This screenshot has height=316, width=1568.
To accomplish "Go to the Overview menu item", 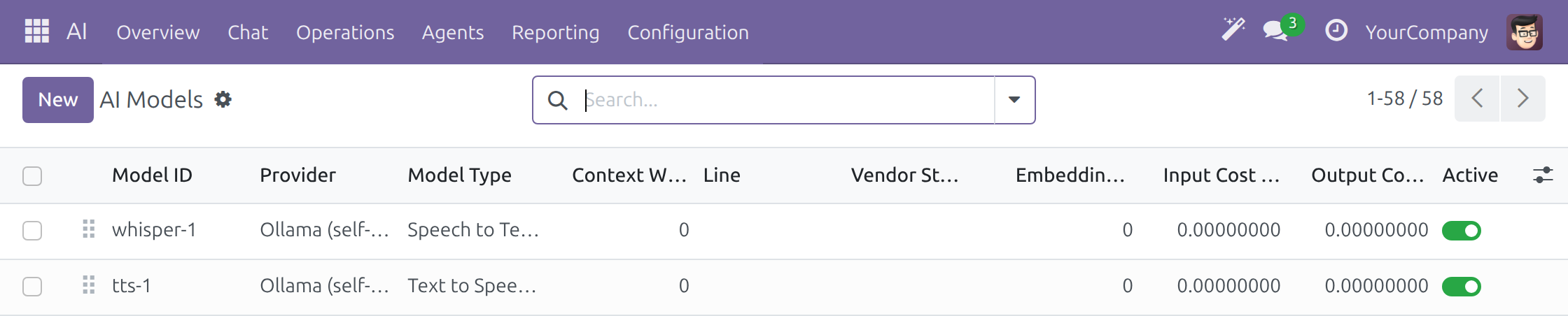I will tap(158, 32).
